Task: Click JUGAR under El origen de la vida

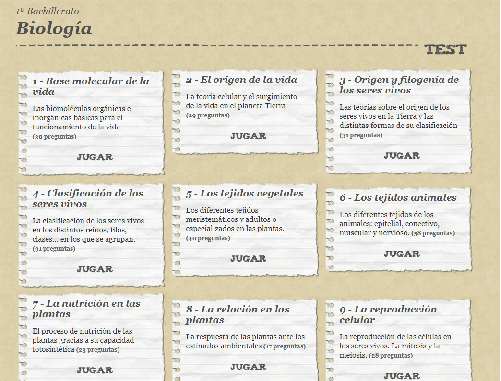Action: click(x=248, y=136)
